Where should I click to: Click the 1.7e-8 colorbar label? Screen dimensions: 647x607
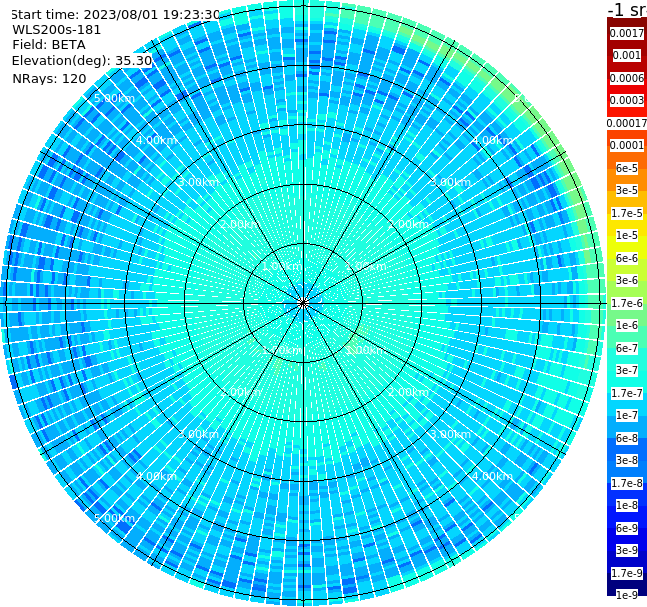coord(627,483)
